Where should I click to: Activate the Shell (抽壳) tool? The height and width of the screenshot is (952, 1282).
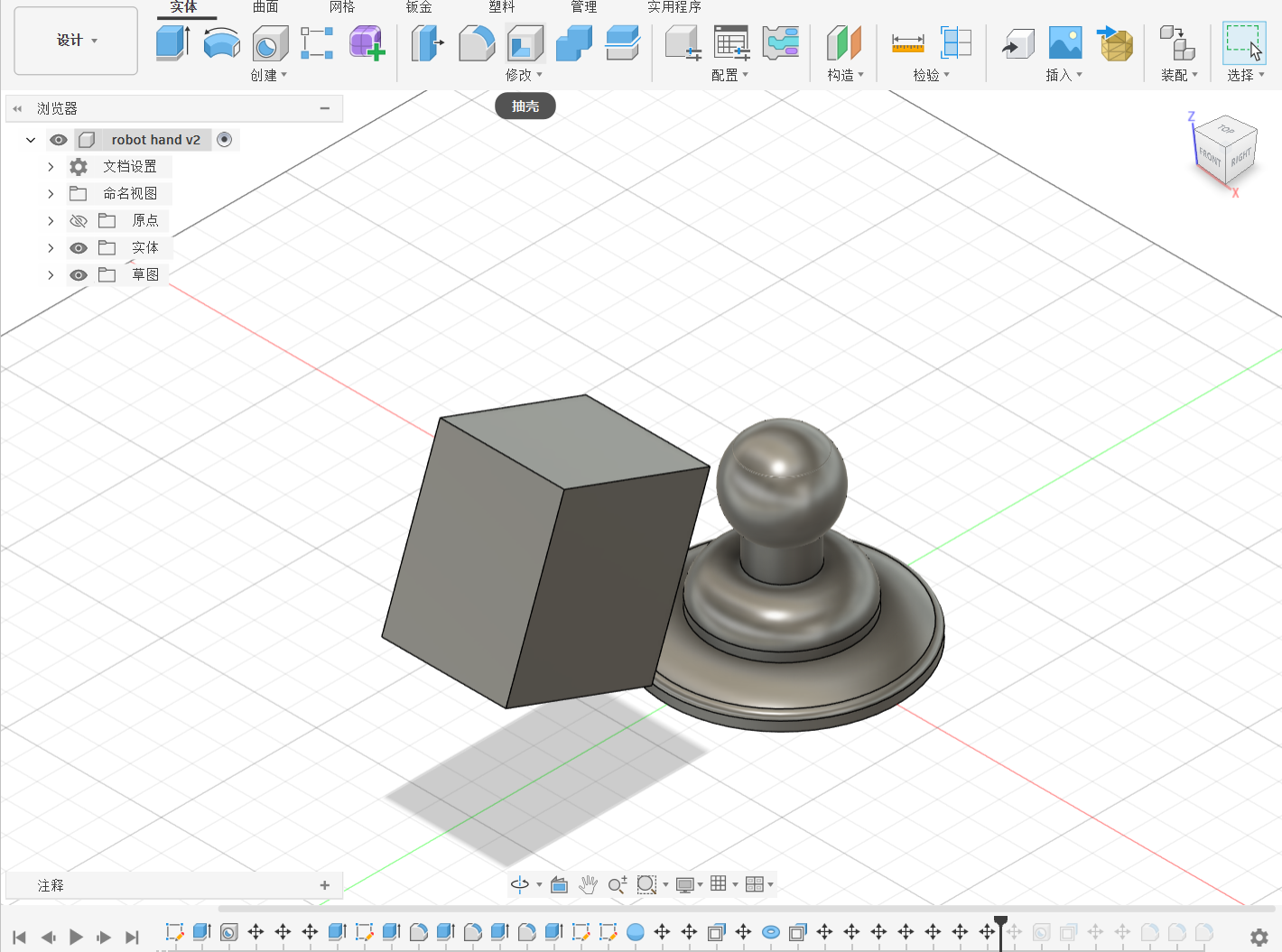525,42
